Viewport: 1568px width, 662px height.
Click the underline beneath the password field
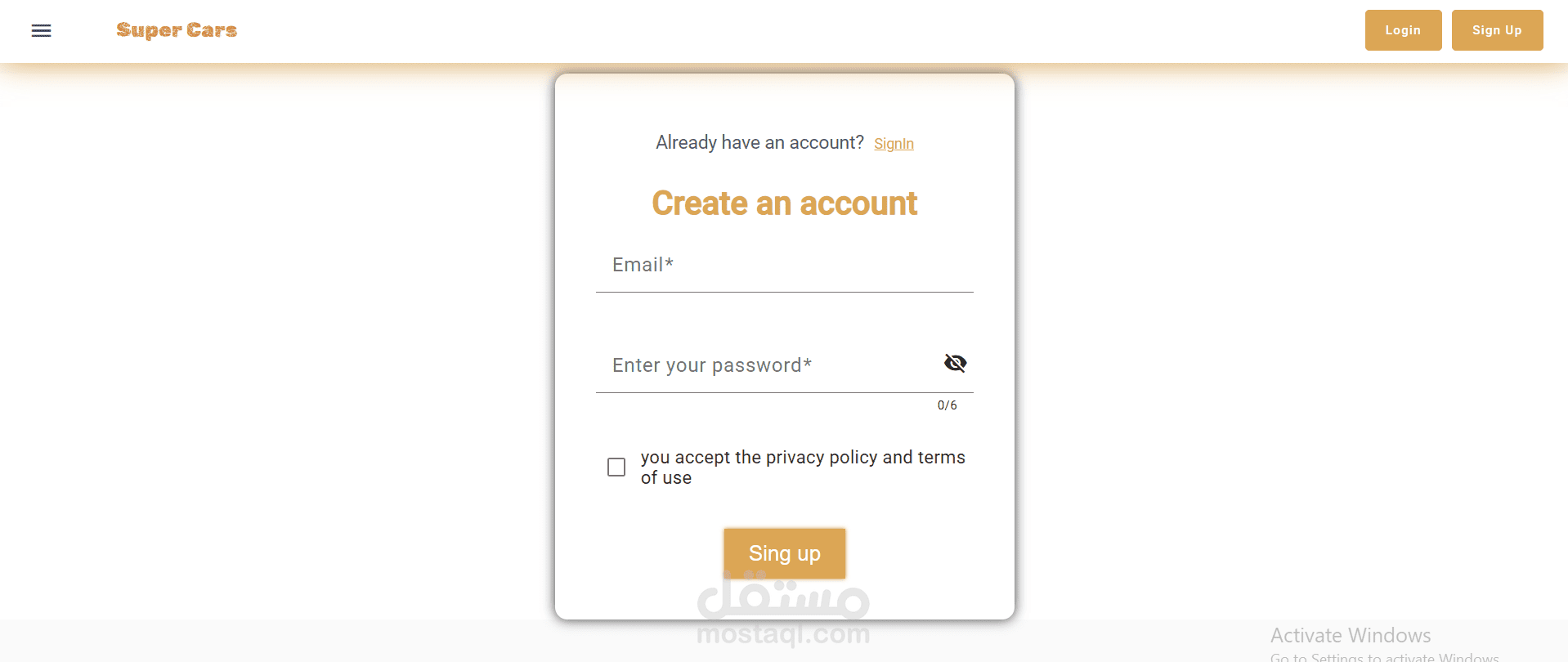point(784,392)
